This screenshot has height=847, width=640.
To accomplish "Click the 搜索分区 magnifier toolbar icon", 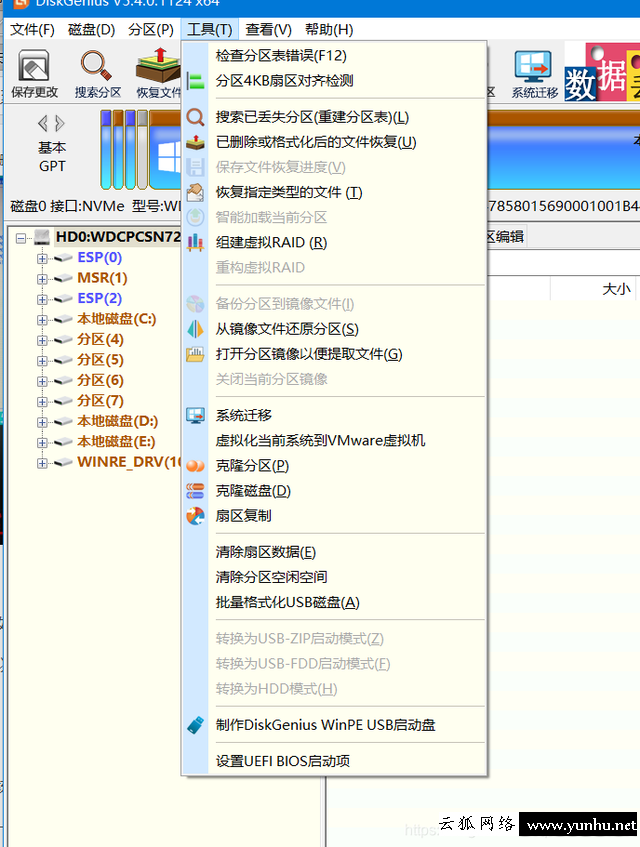I will [97, 74].
